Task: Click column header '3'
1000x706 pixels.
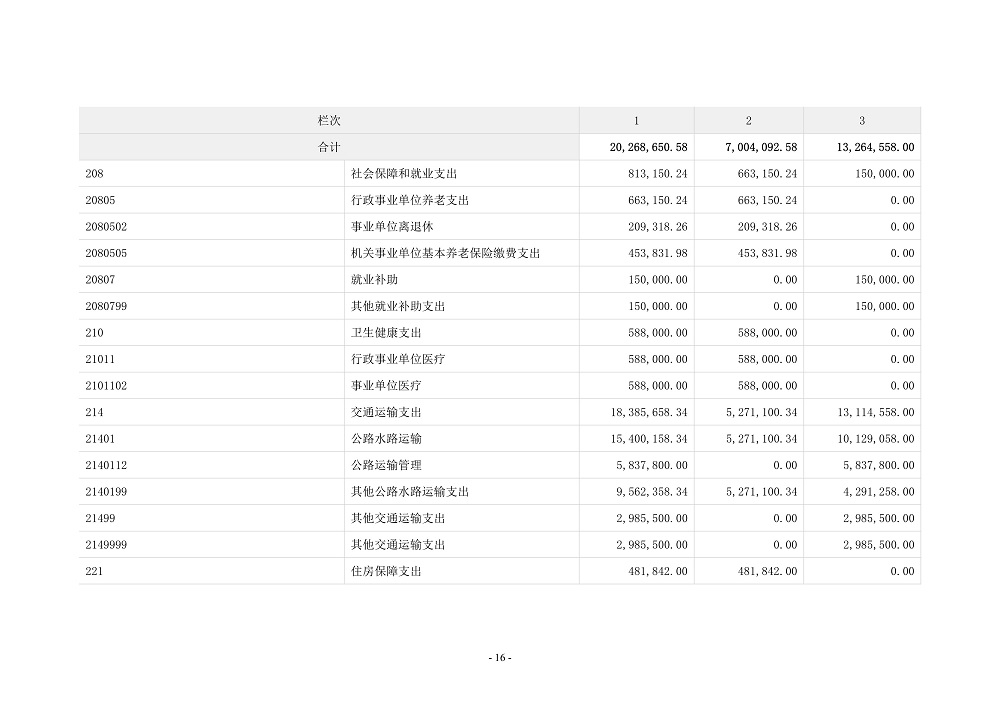Action: click(862, 121)
